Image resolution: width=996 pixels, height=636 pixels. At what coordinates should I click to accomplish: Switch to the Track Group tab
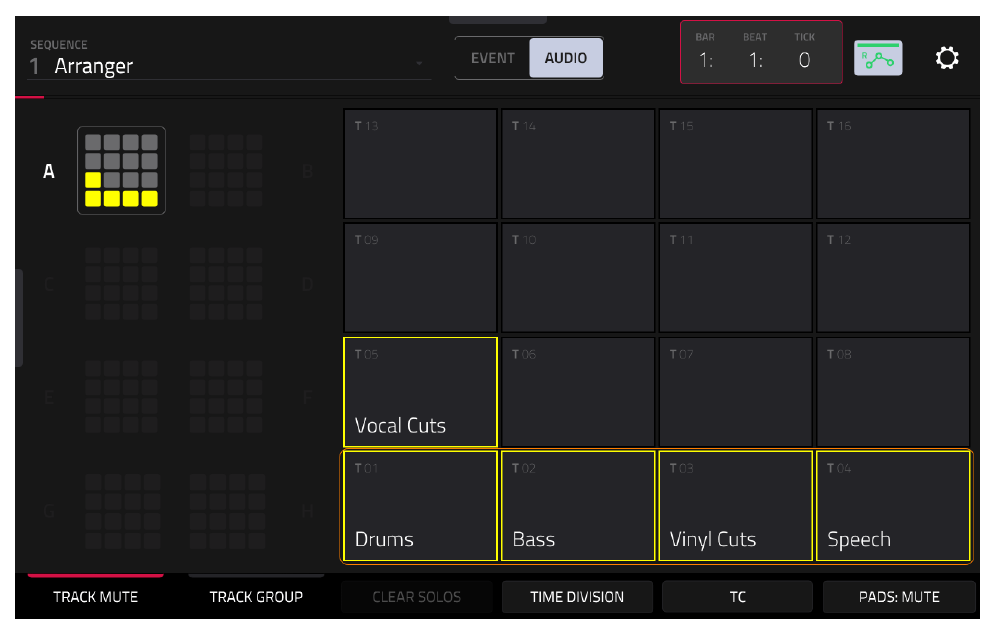click(x=256, y=597)
